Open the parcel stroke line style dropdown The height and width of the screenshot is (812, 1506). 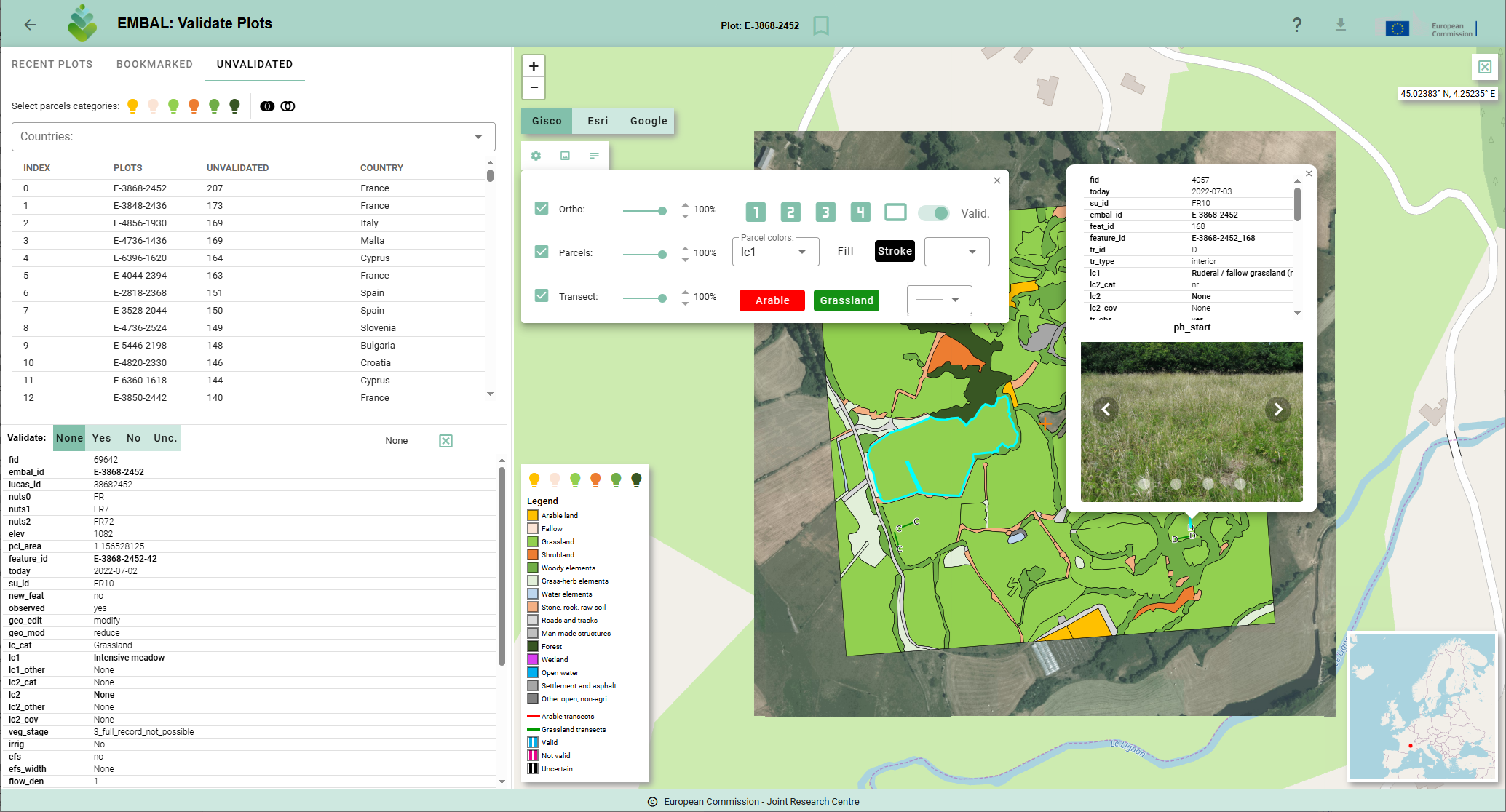956,252
